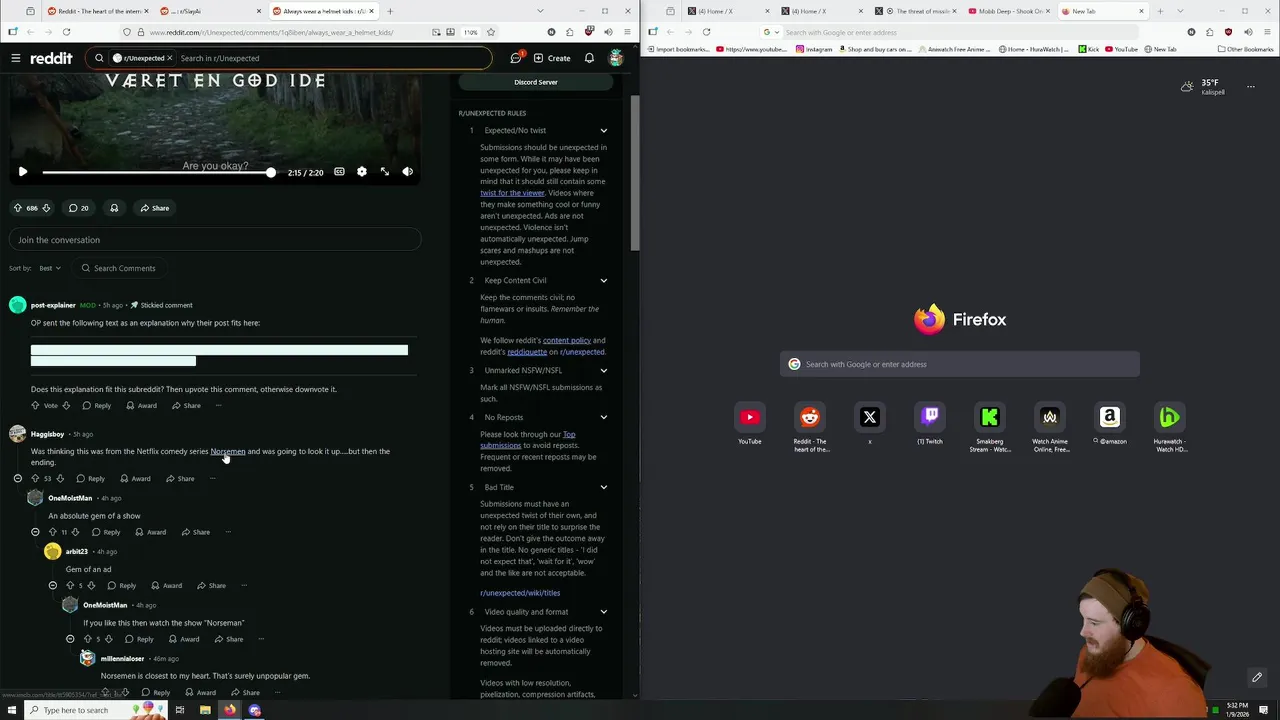This screenshot has height=720, width=1280.
Task: Open the content policy link
Action: [567, 340]
